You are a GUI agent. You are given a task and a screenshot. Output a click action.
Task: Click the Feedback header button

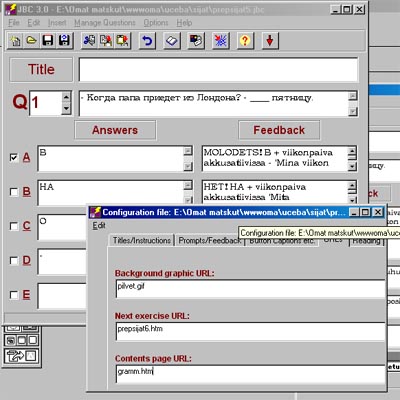(x=279, y=130)
